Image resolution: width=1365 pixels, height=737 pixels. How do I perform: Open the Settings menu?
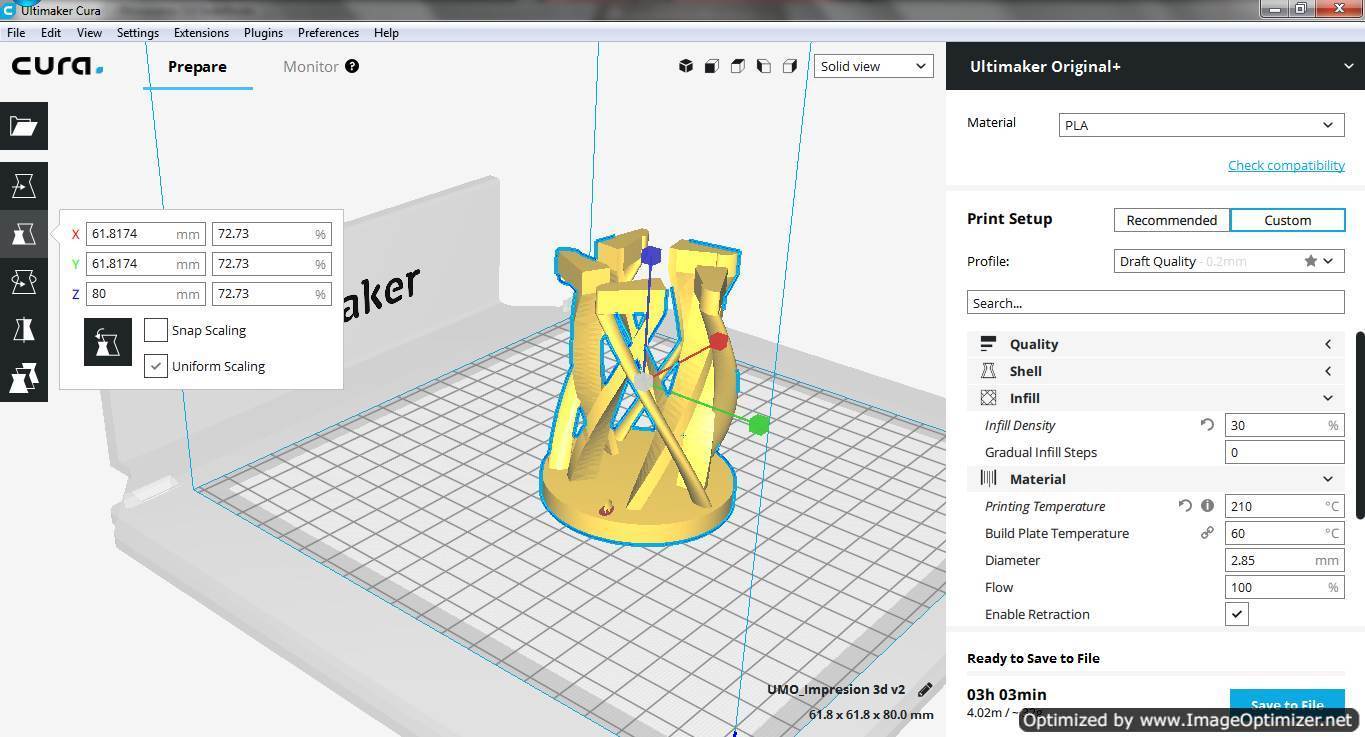[x=138, y=32]
